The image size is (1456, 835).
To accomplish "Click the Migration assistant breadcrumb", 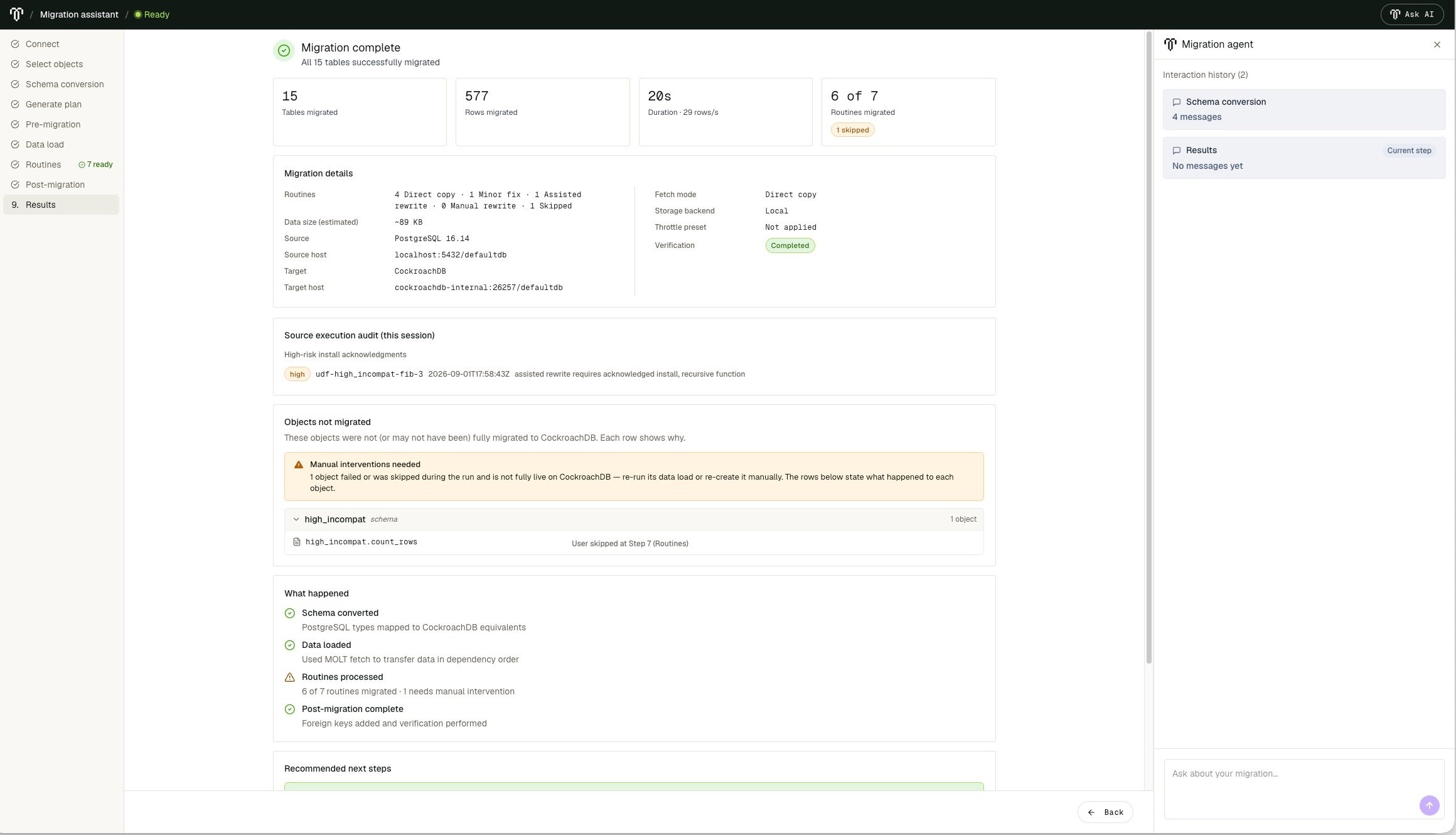I will 79,14.
